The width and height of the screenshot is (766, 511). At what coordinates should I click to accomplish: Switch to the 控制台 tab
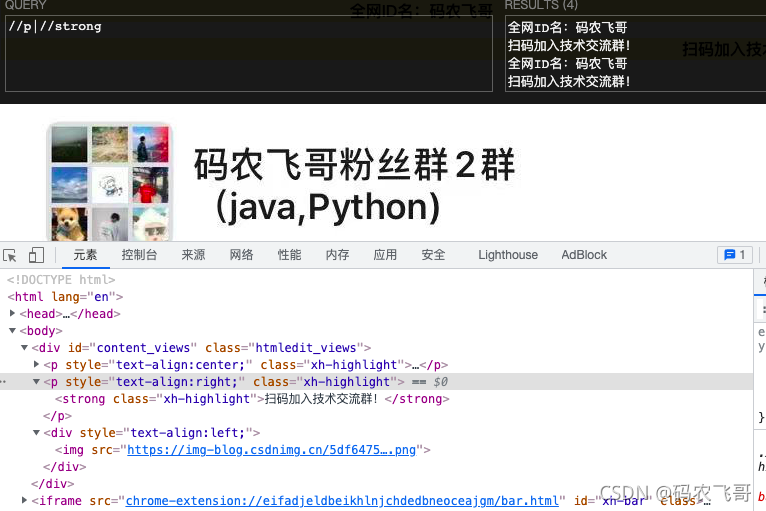(x=139, y=255)
